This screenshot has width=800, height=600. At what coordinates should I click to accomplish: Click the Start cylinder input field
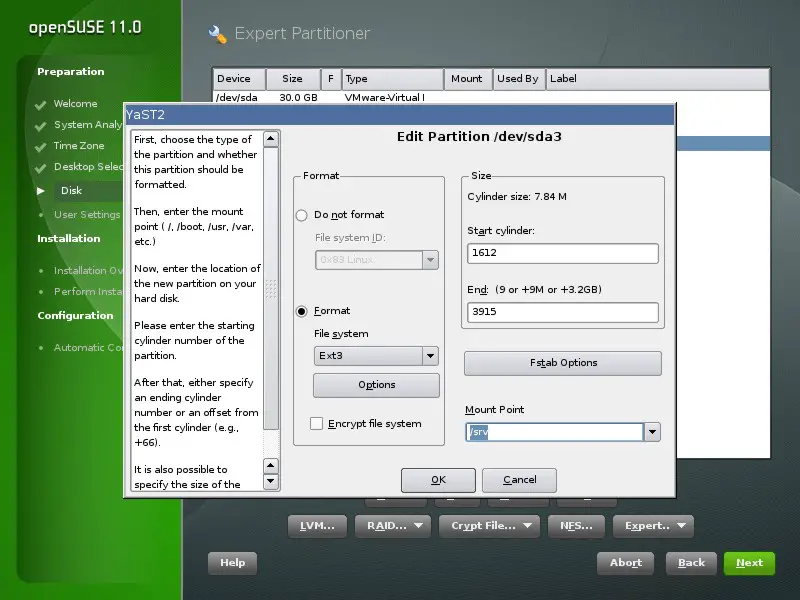563,253
